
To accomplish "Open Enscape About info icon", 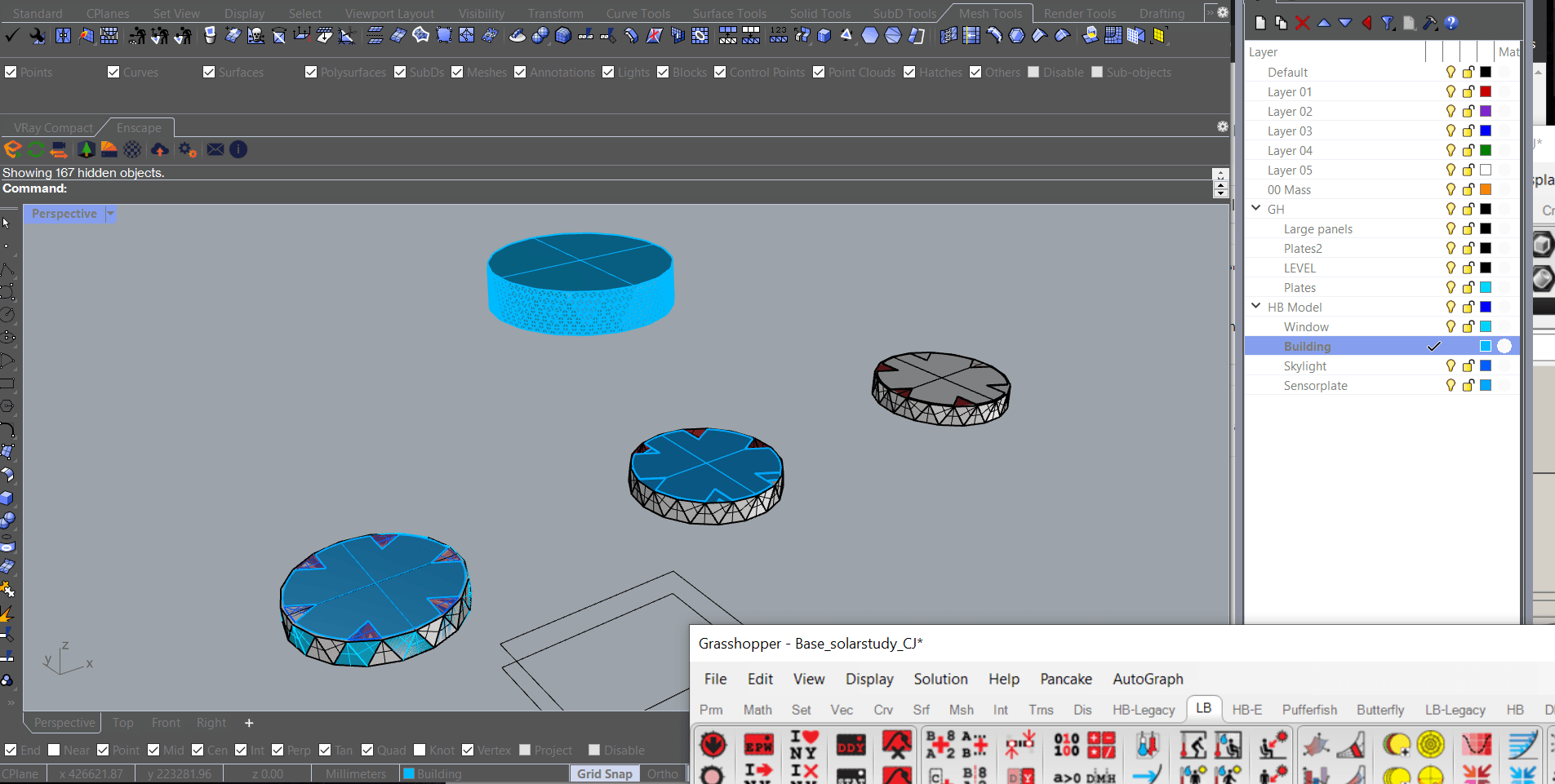I will [238, 149].
